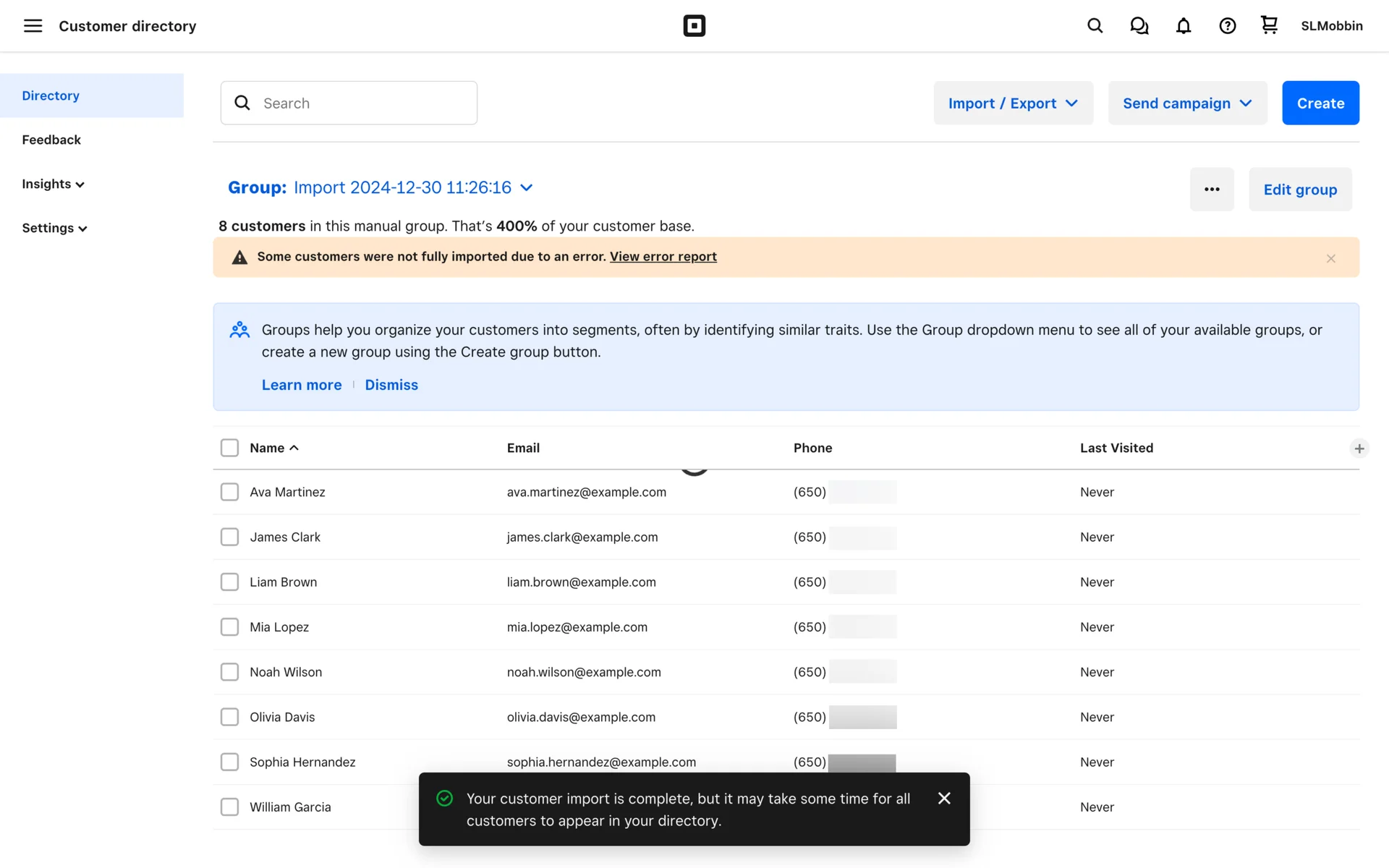Add a column with the plus icon

coord(1359,448)
